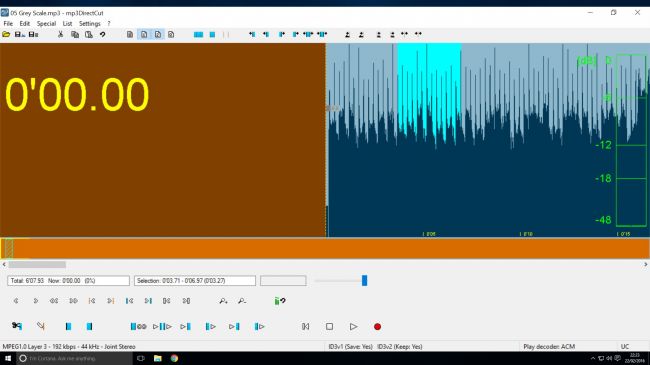This screenshot has height=365, width=650.
Task: Click the scissors Cut button in bottom row
Action: coord(17,326)
